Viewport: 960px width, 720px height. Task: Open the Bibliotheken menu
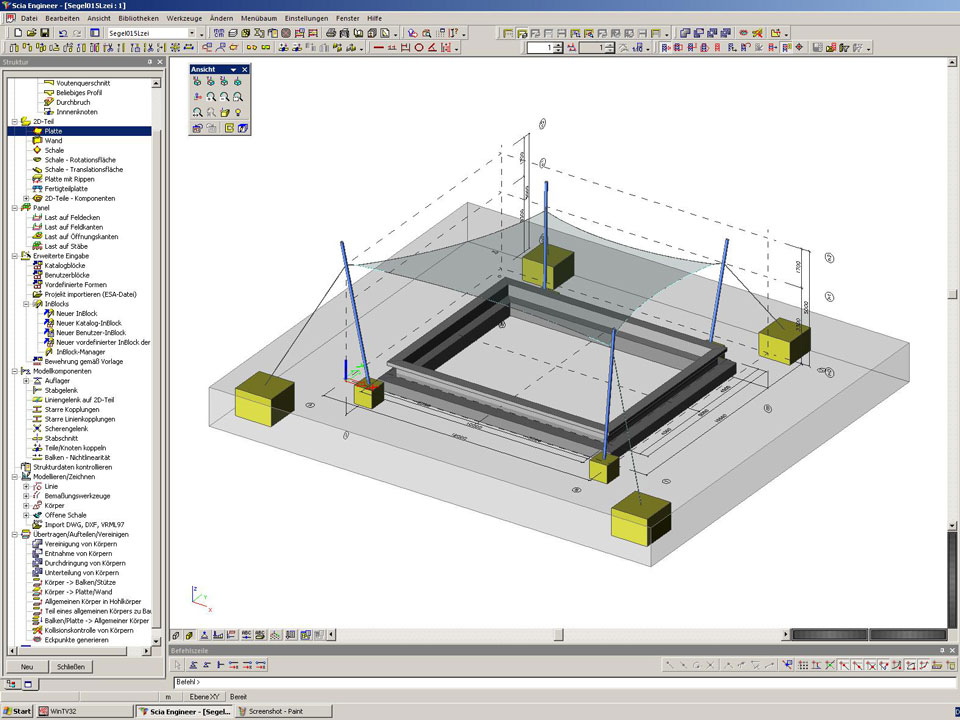[137, 18]
